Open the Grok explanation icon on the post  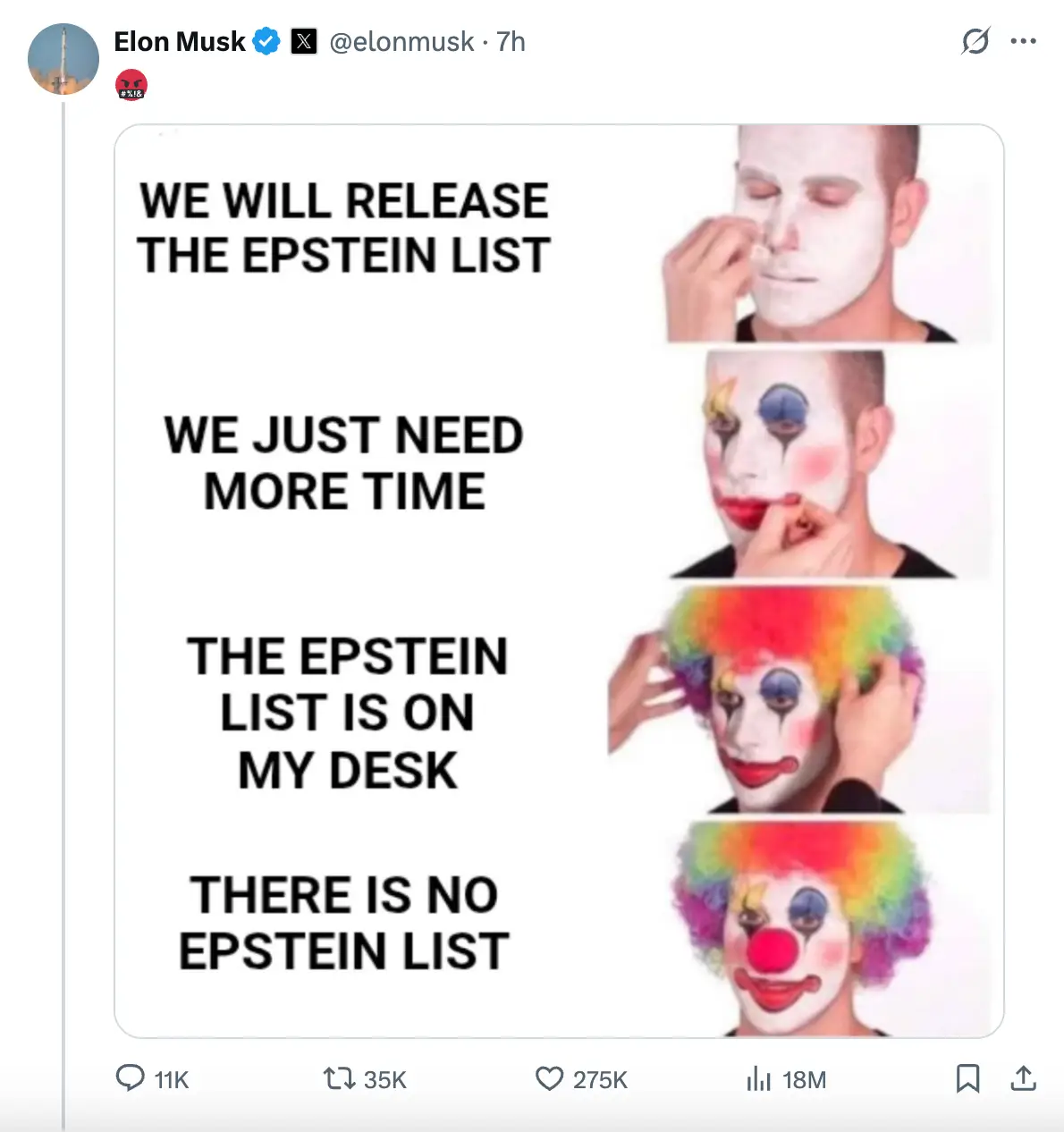(975, 40)
